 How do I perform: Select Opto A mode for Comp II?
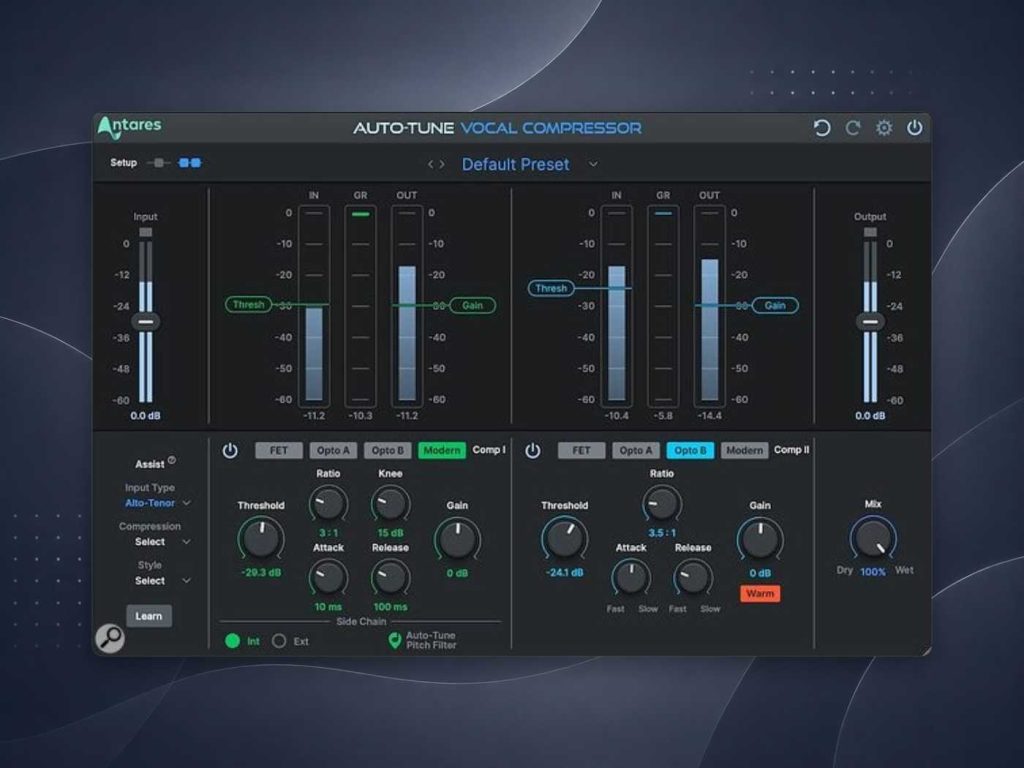pos(636,451)
